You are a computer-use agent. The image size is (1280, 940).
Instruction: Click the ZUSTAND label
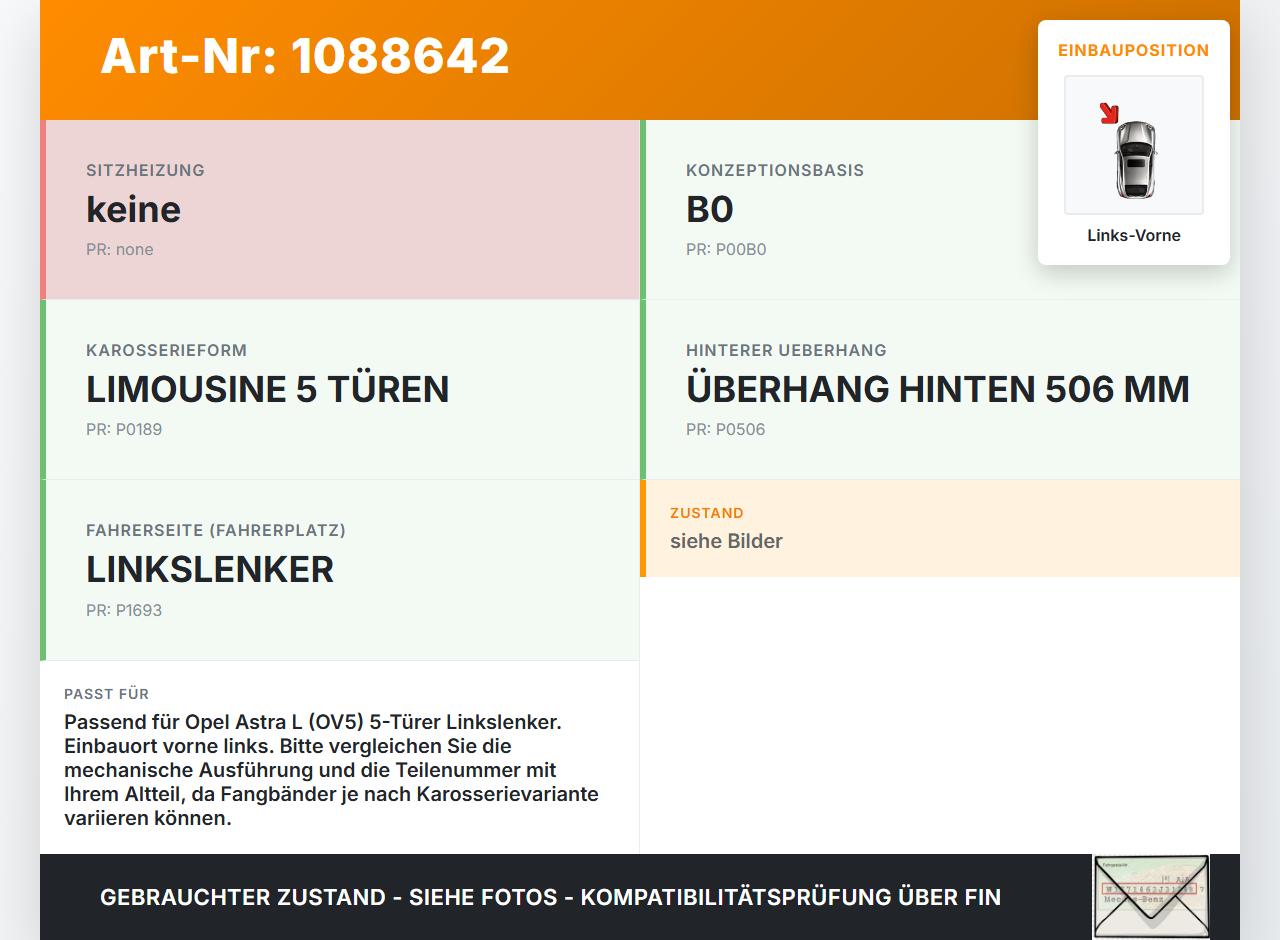click(707, 513)
